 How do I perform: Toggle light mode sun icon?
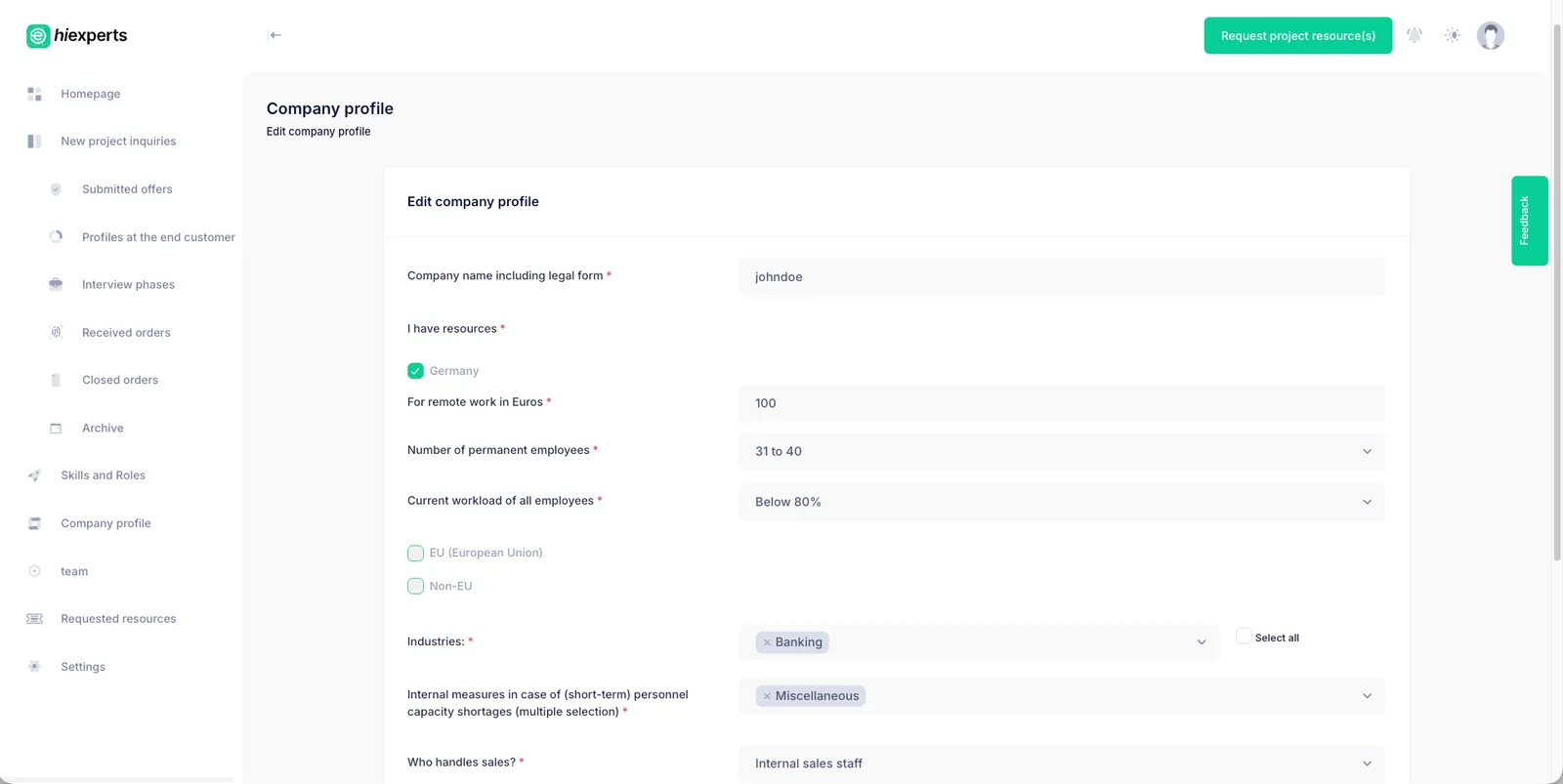point(1453,35)
